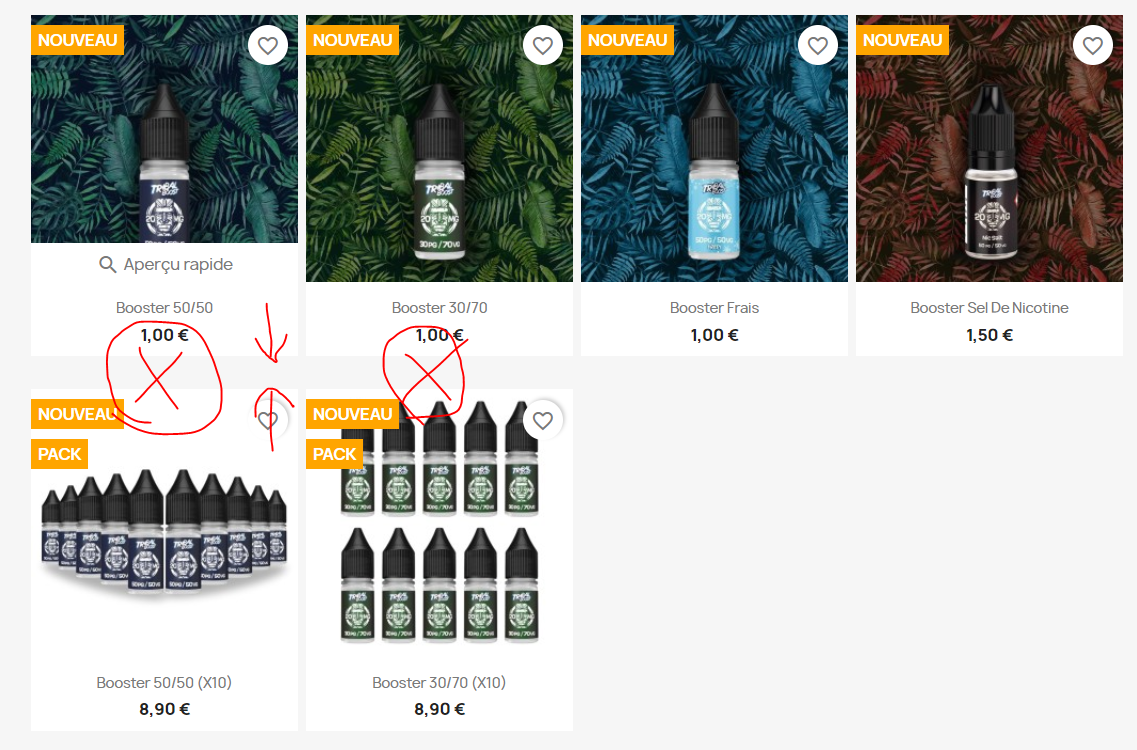Click the magnifier icon beside Aperçu rapide

point(107,265)
